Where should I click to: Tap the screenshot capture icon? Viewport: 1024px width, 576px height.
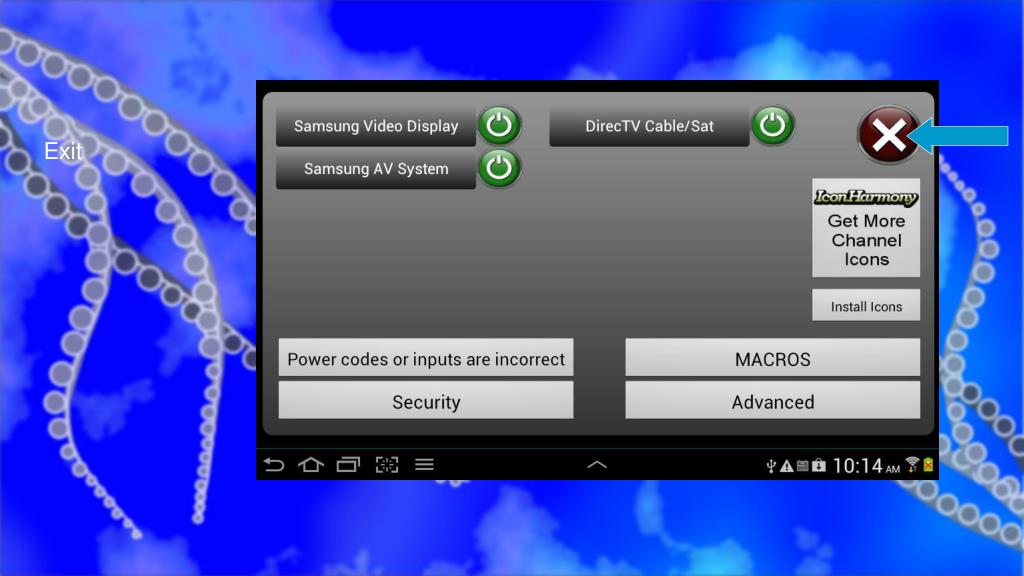coord(386,465)
